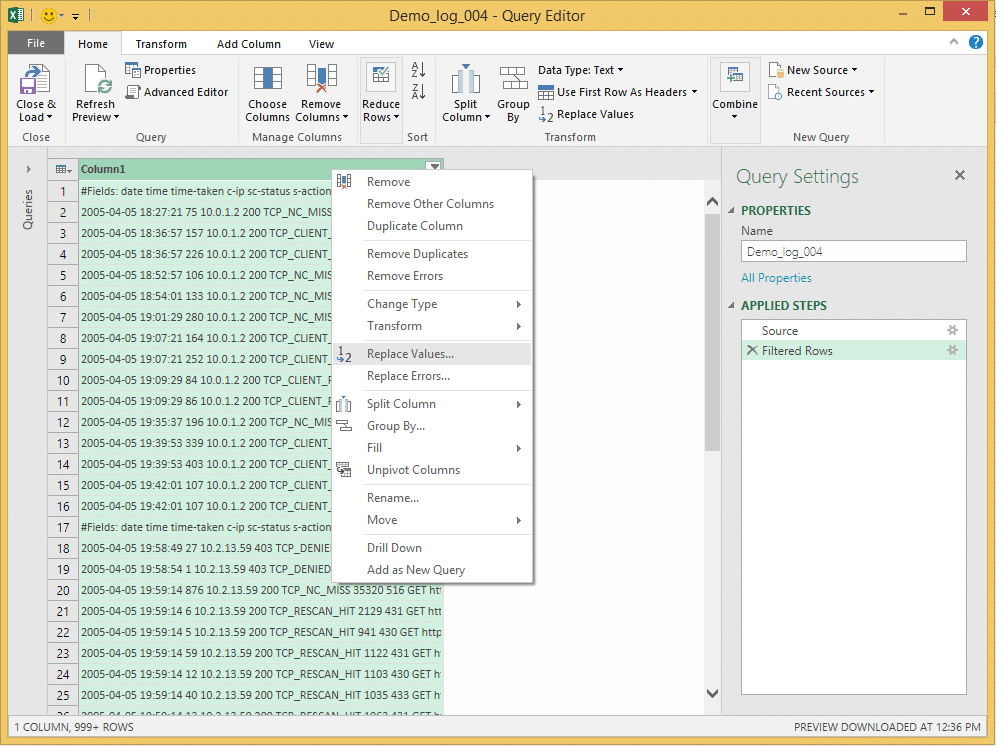The image size is (996, 746).
Task: Open the Move submenu
Action: (x=432, y=520)
